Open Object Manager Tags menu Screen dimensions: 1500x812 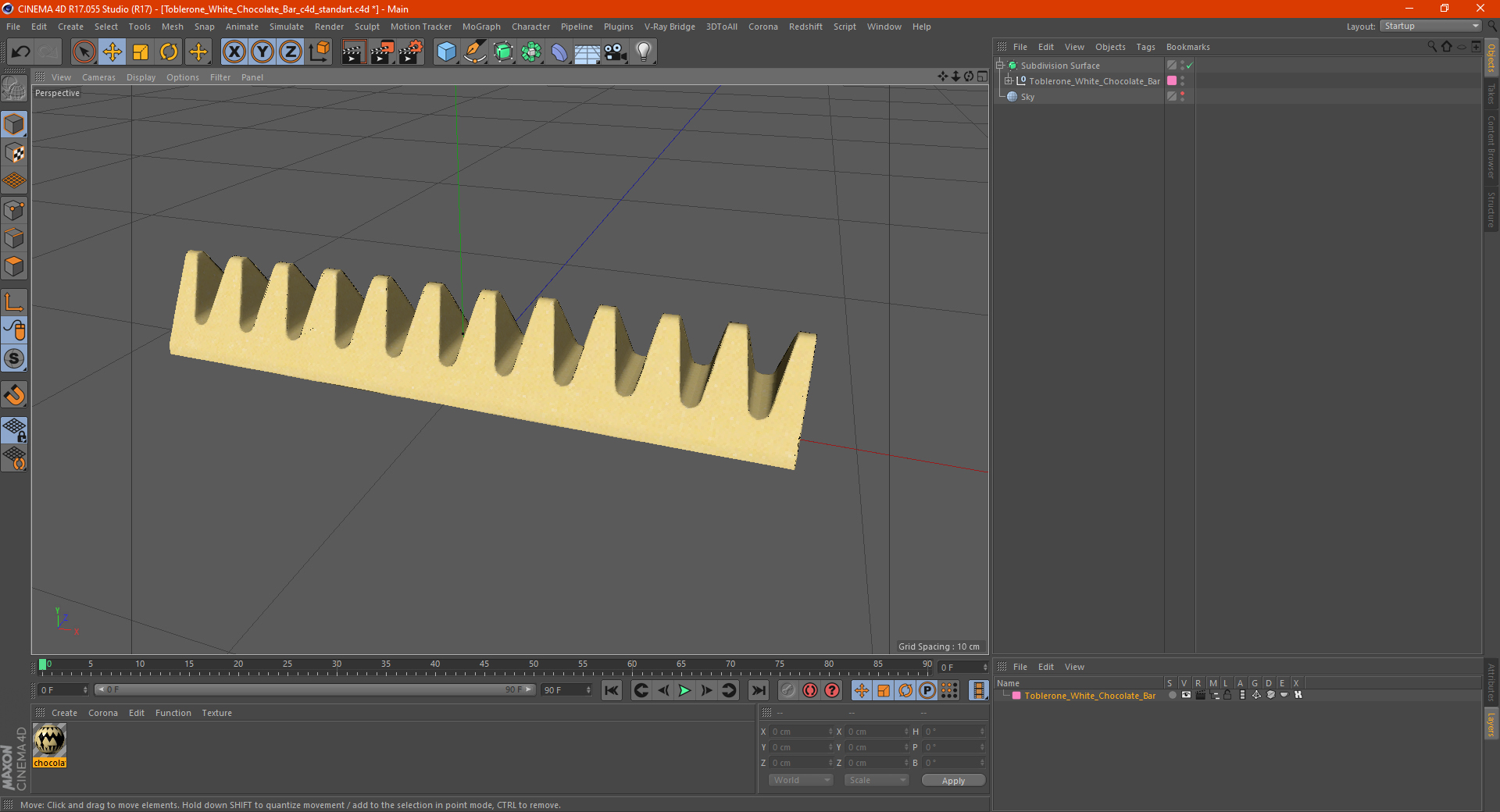point(1145,47)
